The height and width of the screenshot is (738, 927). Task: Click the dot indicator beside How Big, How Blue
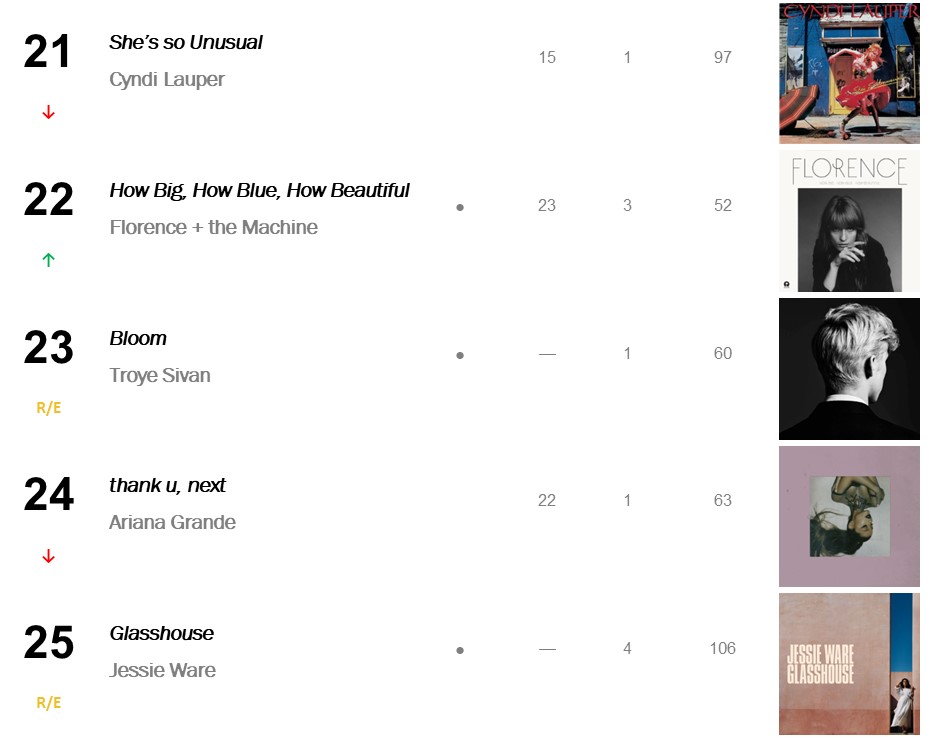click(x=460, y=207)
